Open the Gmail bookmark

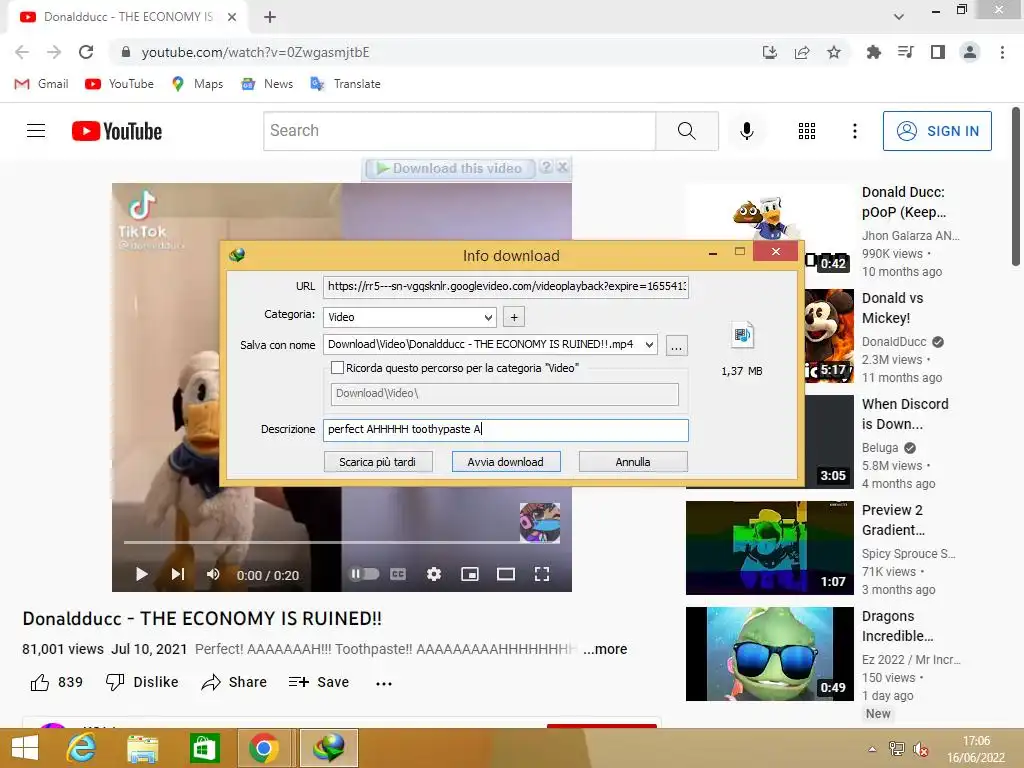(x=41, y=84)
